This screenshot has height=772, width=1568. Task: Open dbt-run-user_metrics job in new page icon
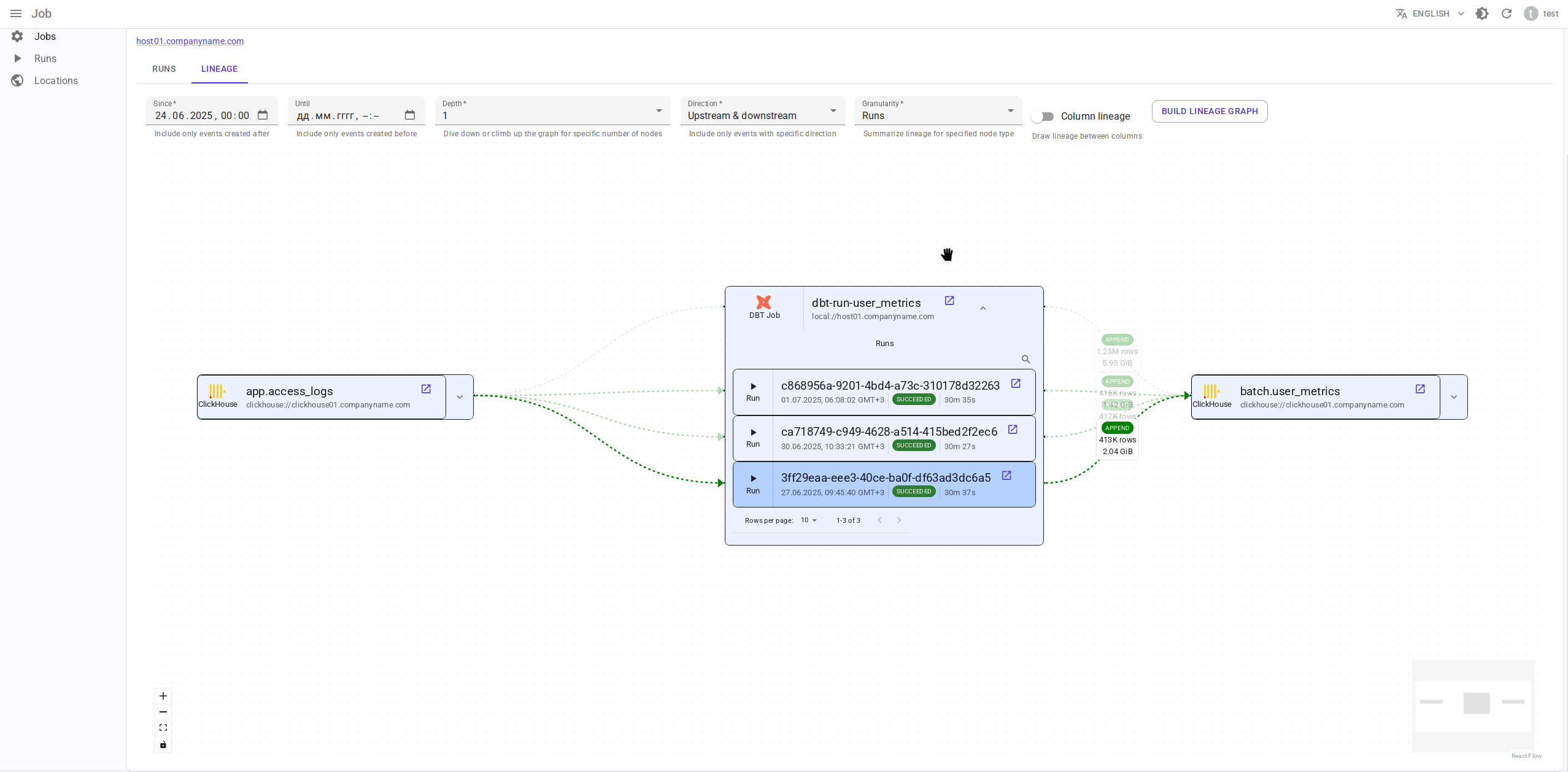coord(949,301)
